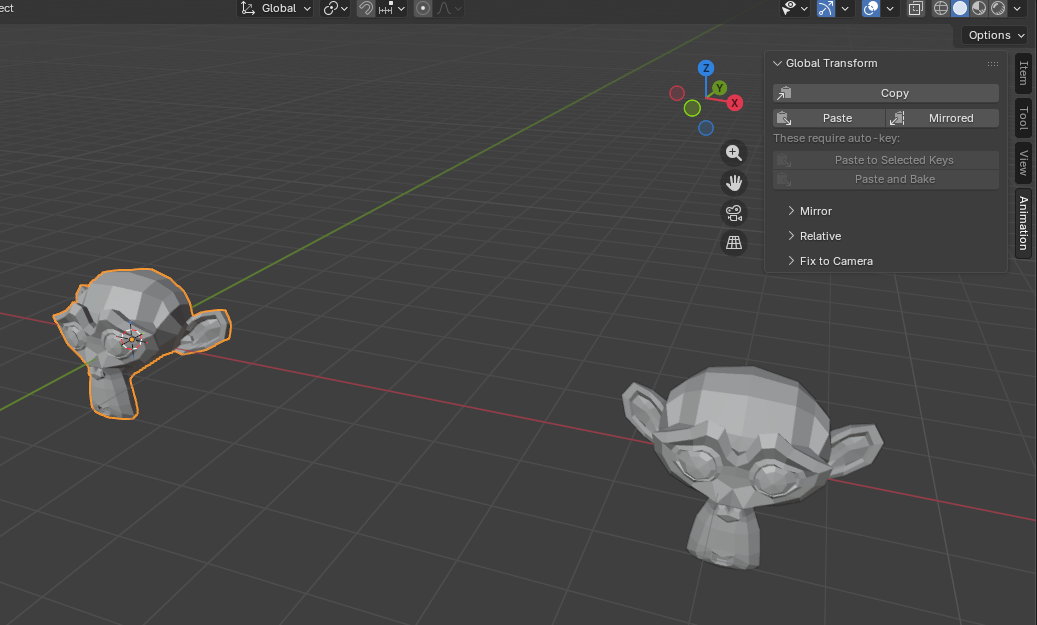
Task: Toggle snapping magnet icon
Action: (x=366, y=9)
